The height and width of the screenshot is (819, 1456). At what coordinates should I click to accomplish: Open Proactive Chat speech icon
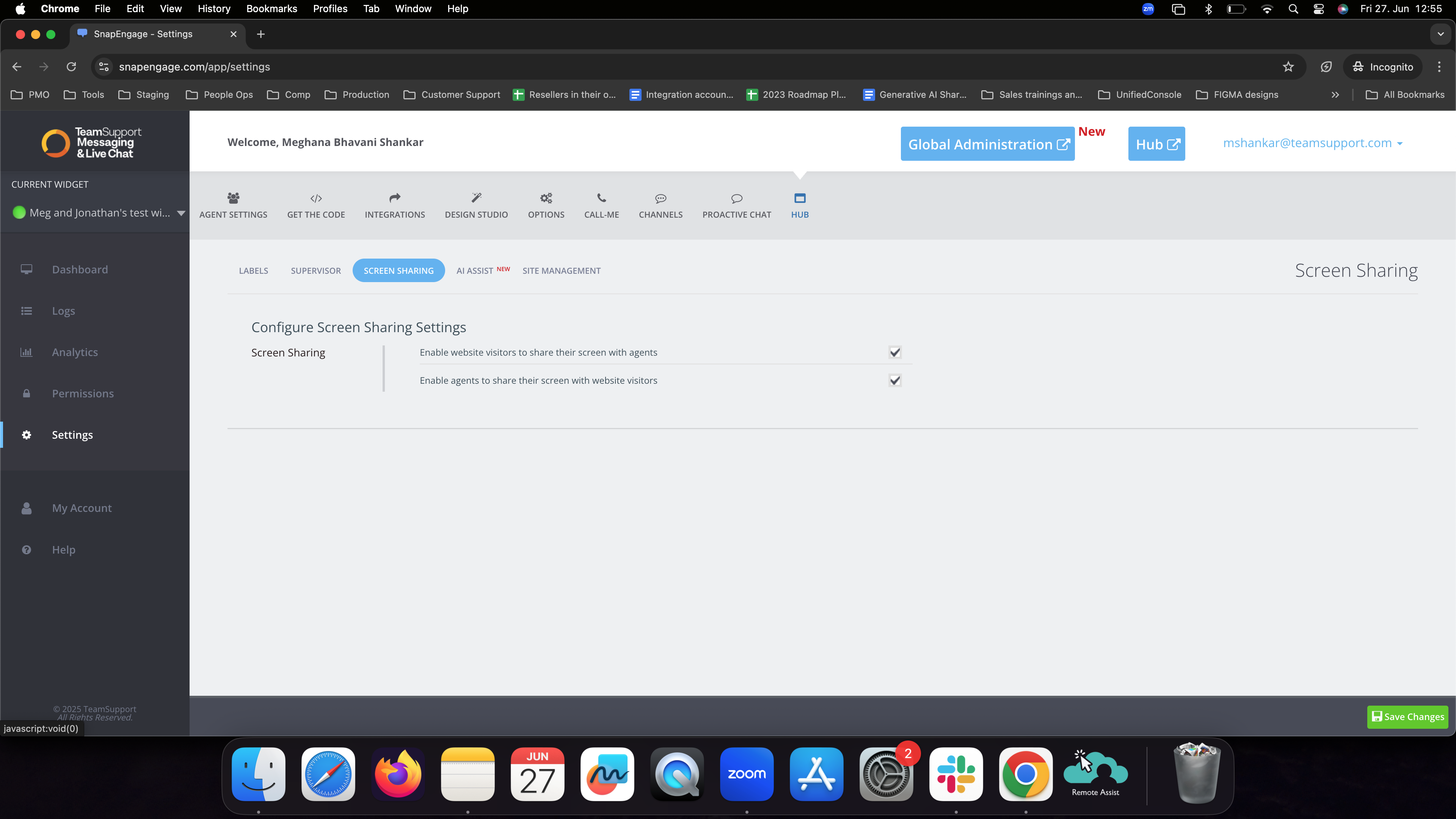[736, 198]
